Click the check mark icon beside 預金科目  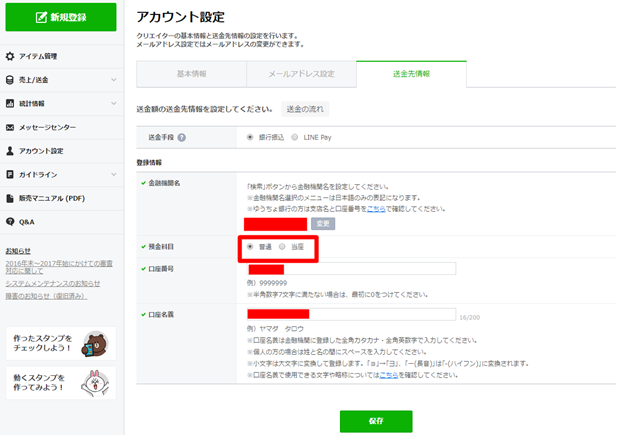144,247
